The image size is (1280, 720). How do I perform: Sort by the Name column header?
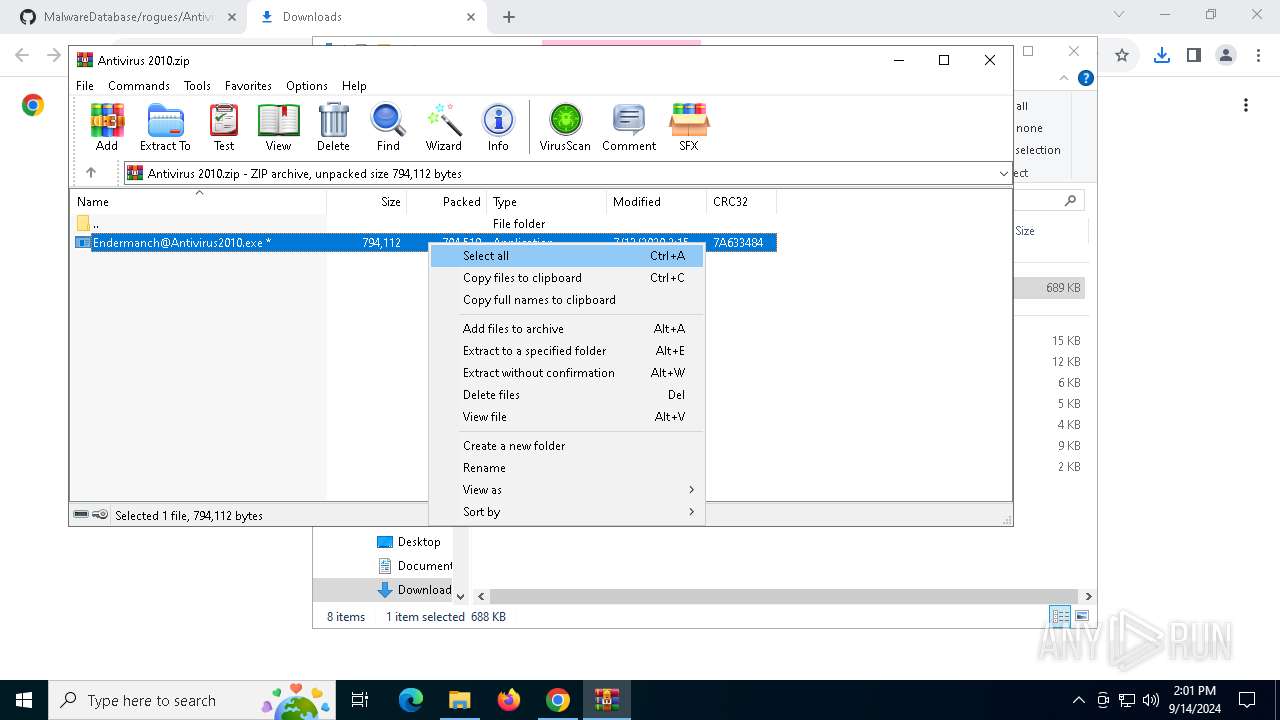(198, 201)
